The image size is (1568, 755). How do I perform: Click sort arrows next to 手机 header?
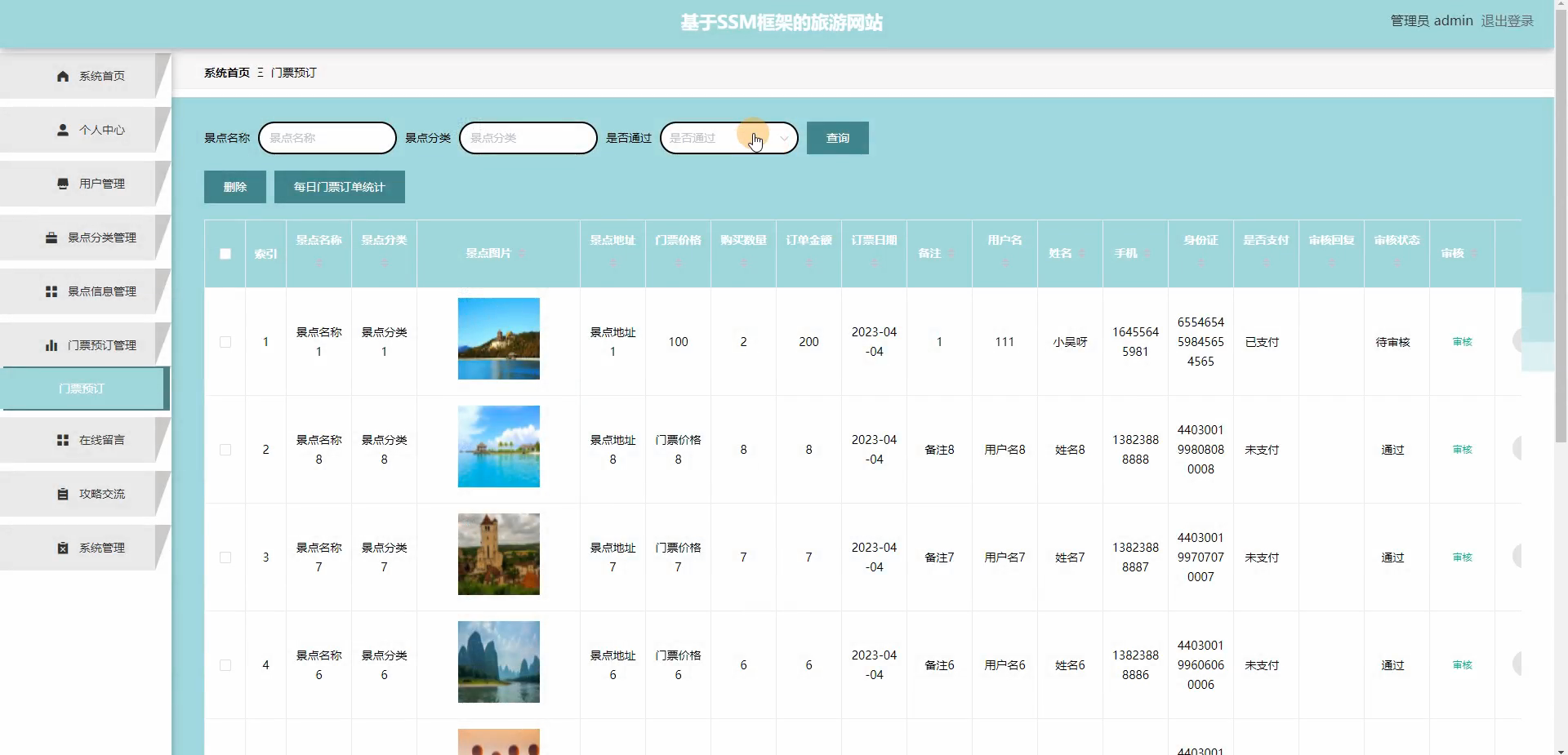1147,254
